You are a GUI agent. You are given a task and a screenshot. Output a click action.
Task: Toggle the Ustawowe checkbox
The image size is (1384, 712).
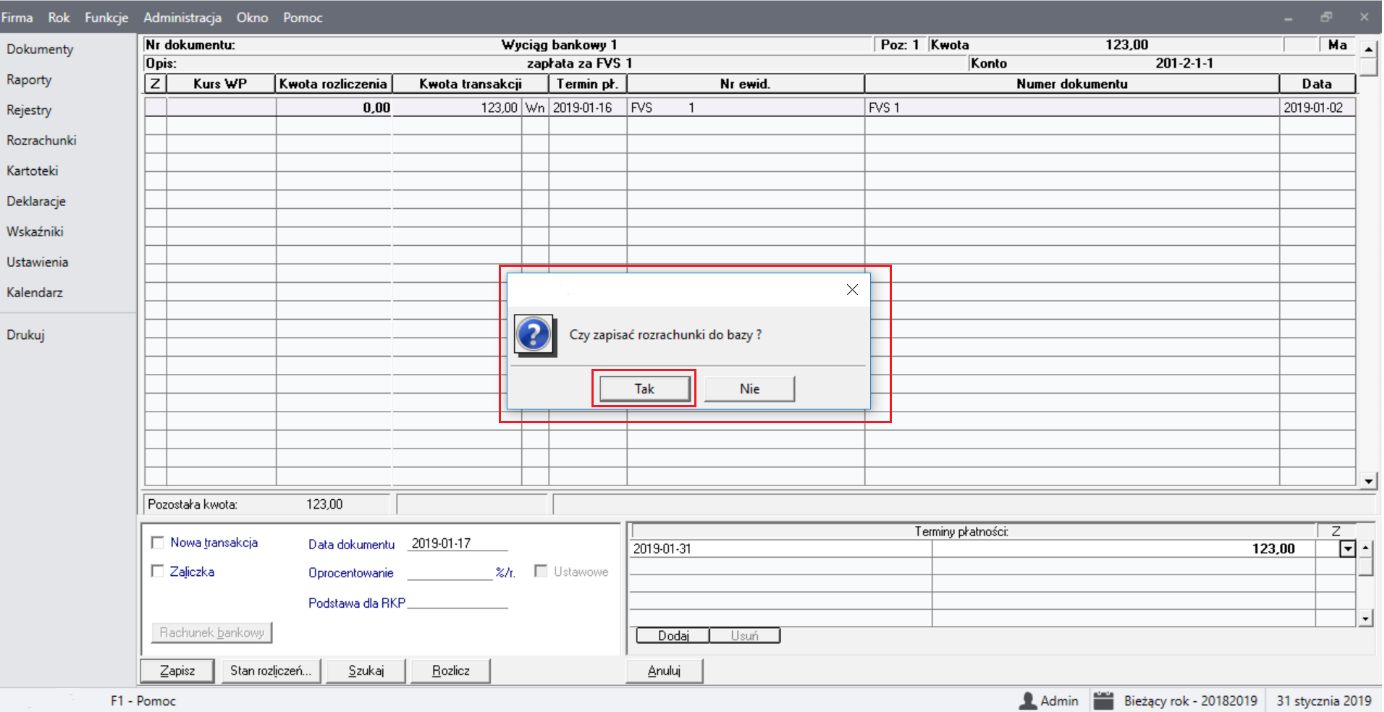point(541,572)
